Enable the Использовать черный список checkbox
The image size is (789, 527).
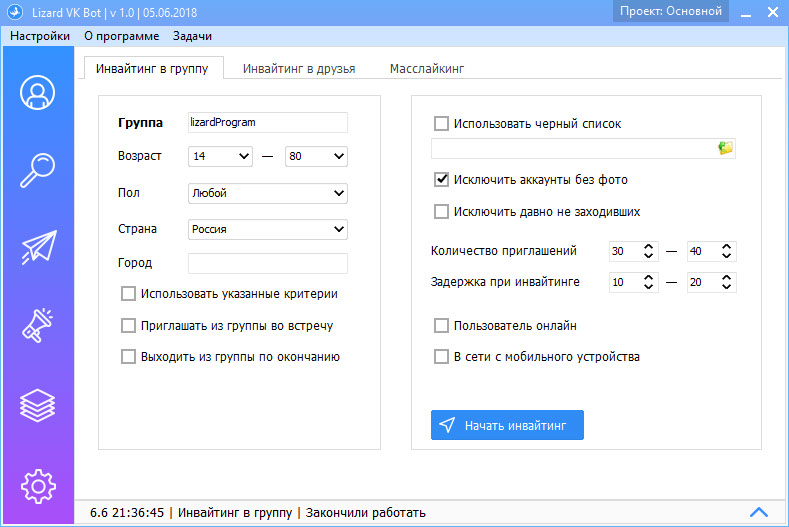point(441,124)
